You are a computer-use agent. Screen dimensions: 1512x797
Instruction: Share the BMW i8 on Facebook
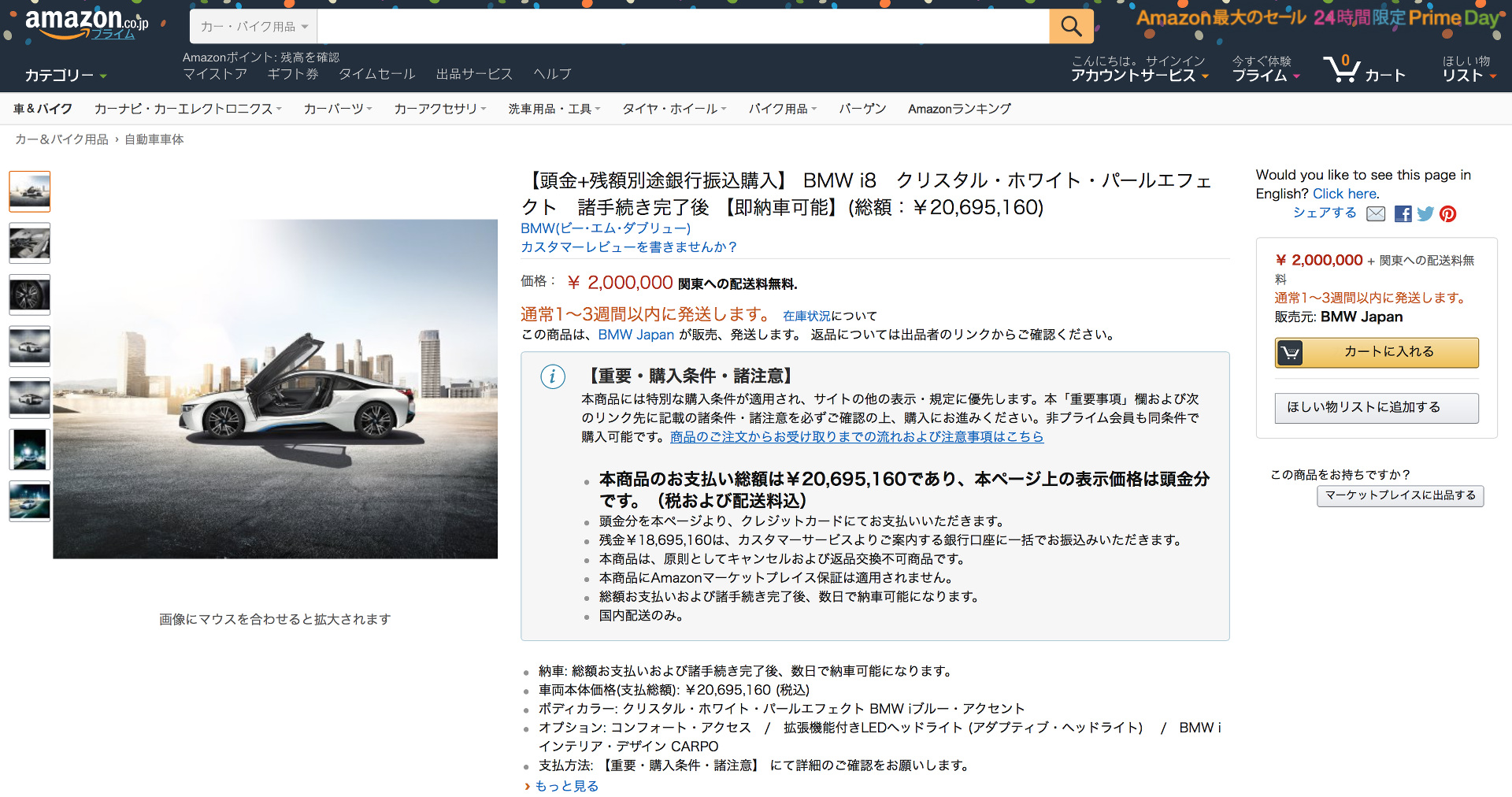pos(1403,214)
